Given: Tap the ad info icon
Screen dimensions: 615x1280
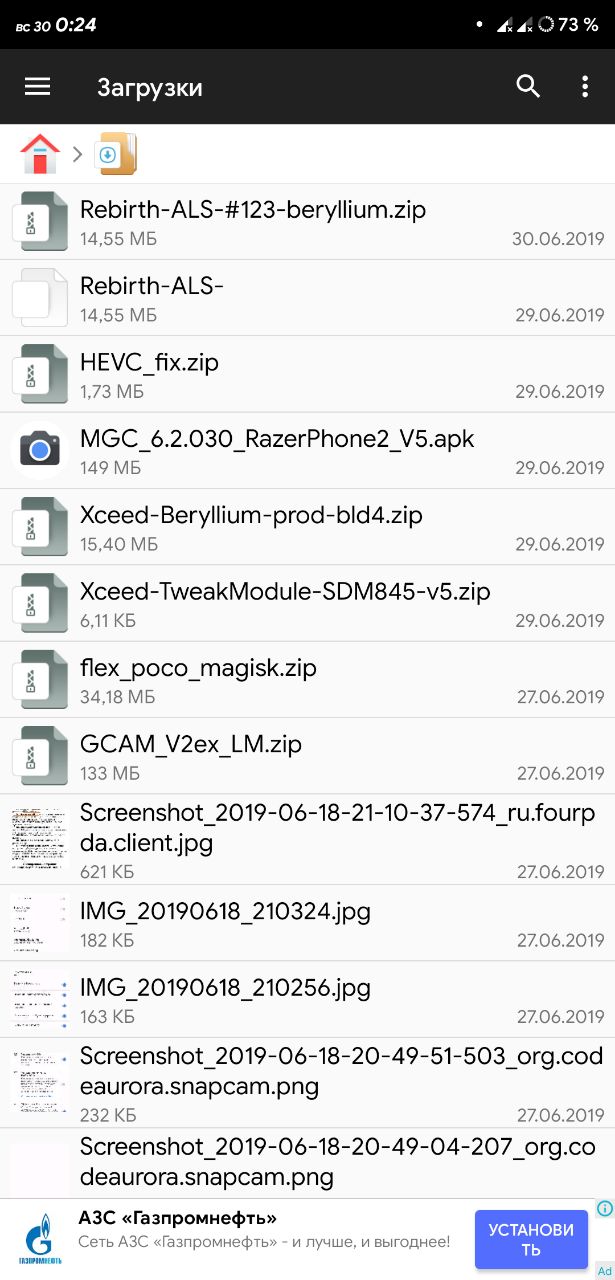Looking at the screenshot, I should 604,1208.
